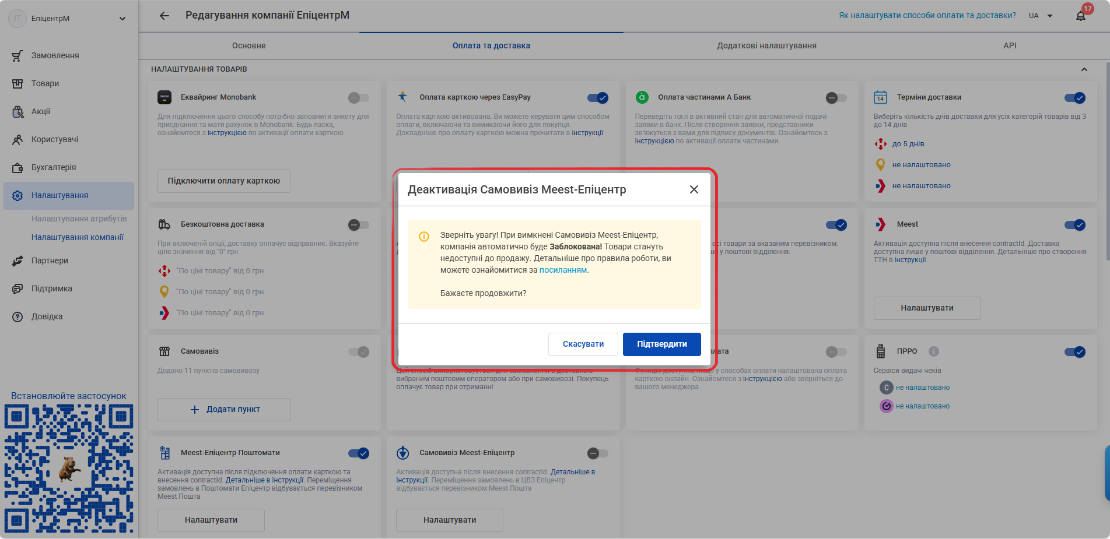Click the Meest instruction link
Screen dimensions: 1110x539
point(910,260)
